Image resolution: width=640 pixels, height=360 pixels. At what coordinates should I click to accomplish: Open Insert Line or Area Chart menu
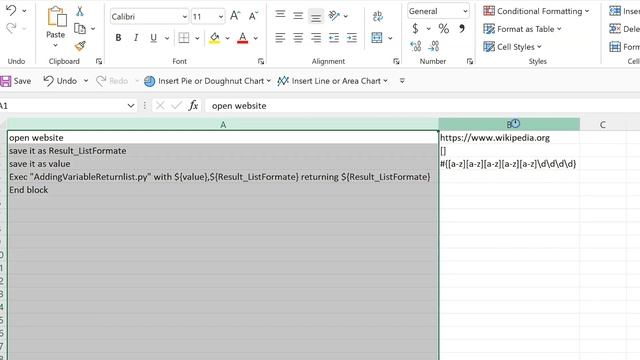[332, 81]
